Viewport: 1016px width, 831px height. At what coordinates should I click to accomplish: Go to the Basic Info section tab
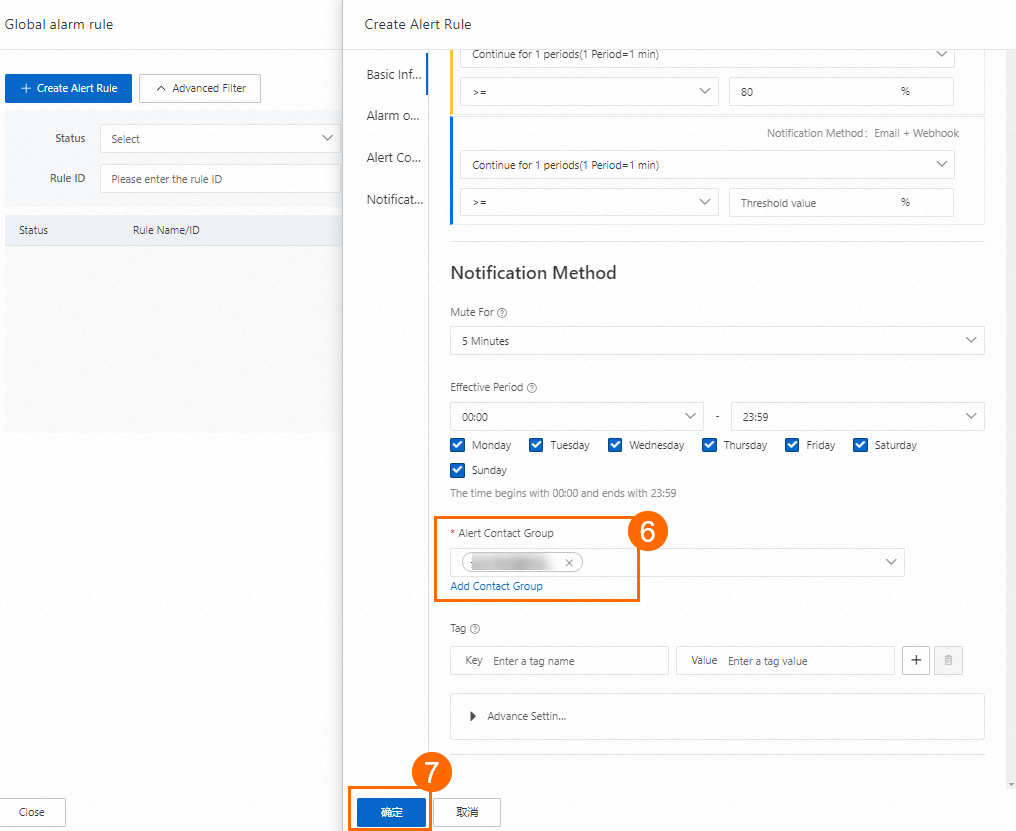tap(393, 75)
